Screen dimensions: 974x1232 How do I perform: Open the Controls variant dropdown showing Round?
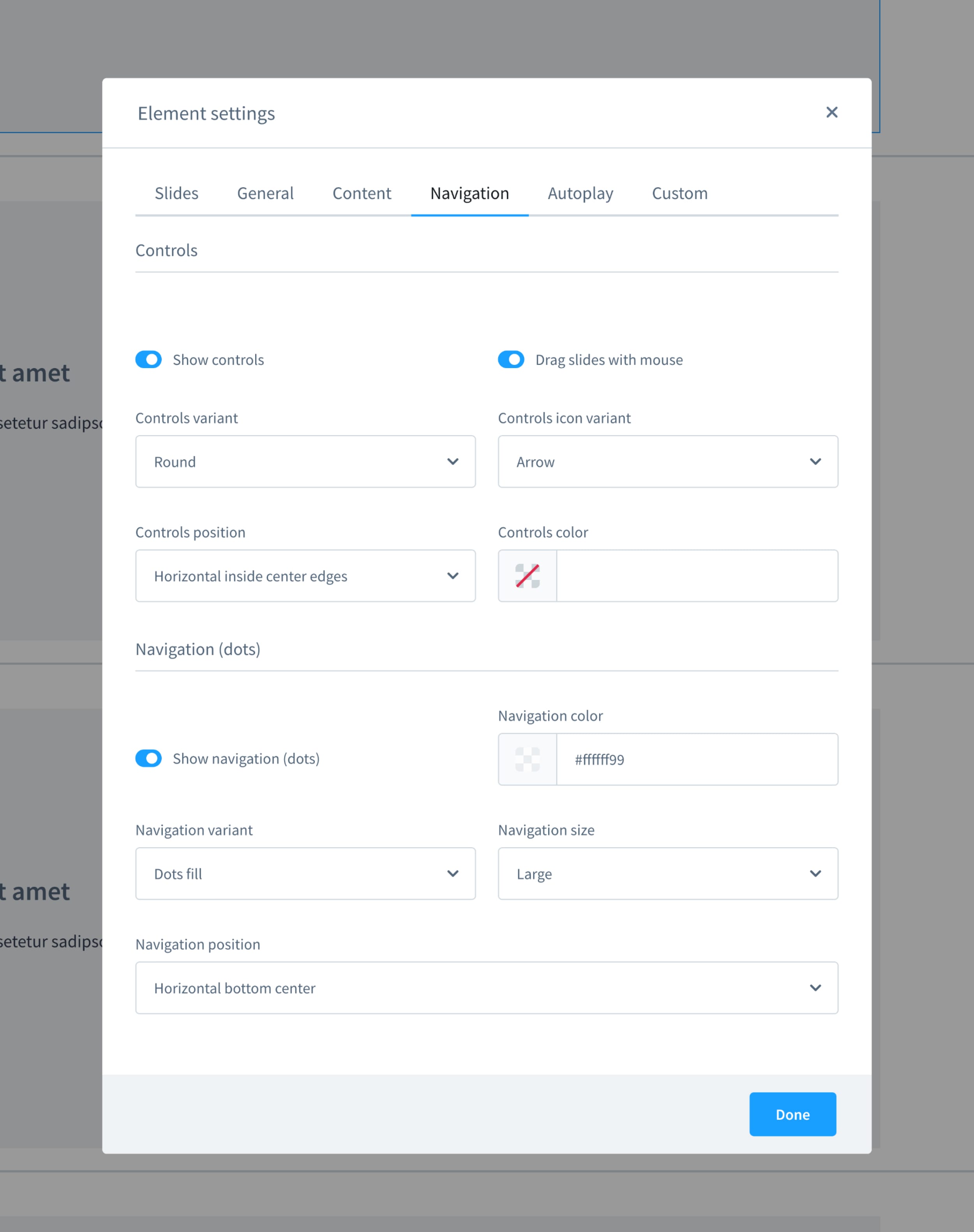click(x=305, y=462)
